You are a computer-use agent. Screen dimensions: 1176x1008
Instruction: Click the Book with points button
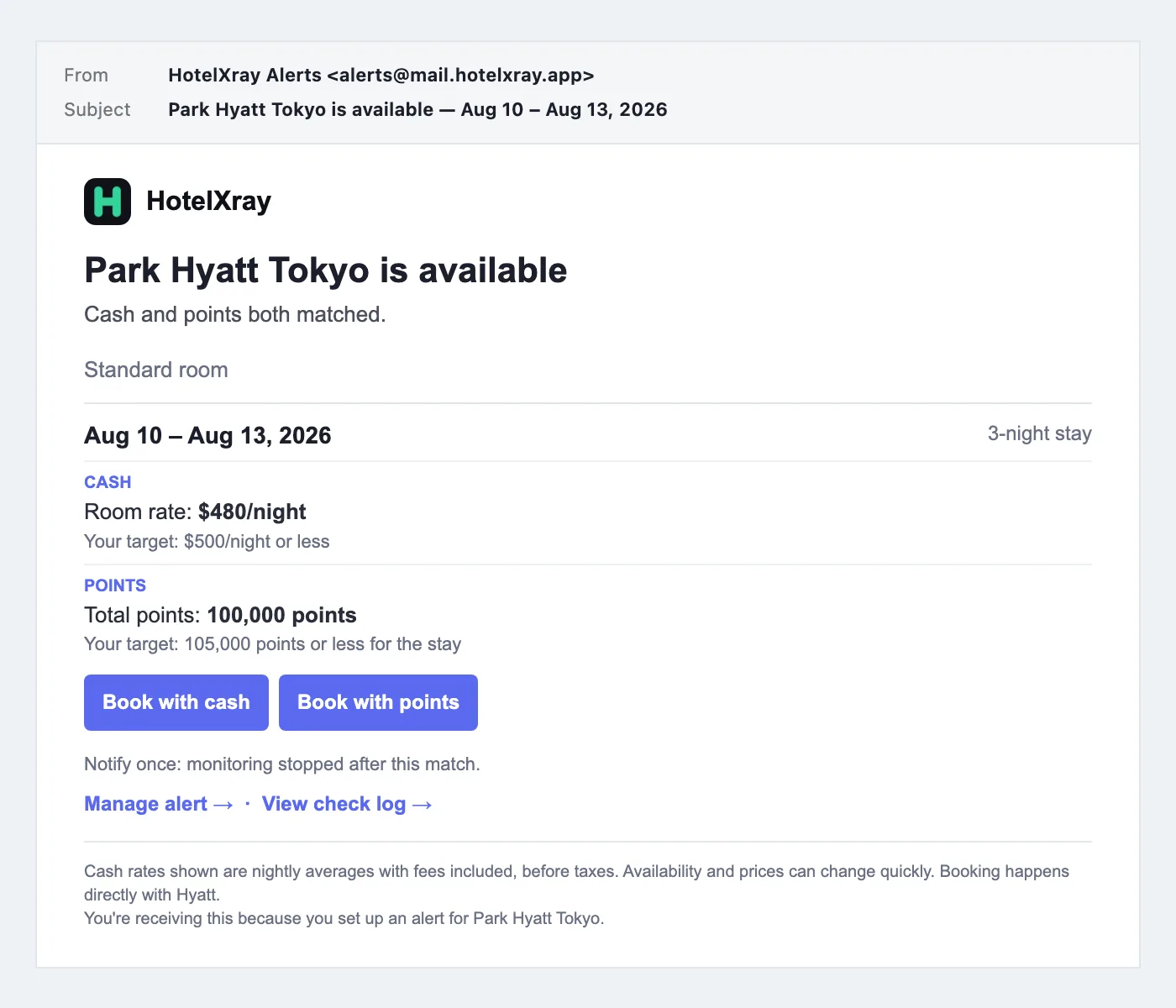coord(378,702)
